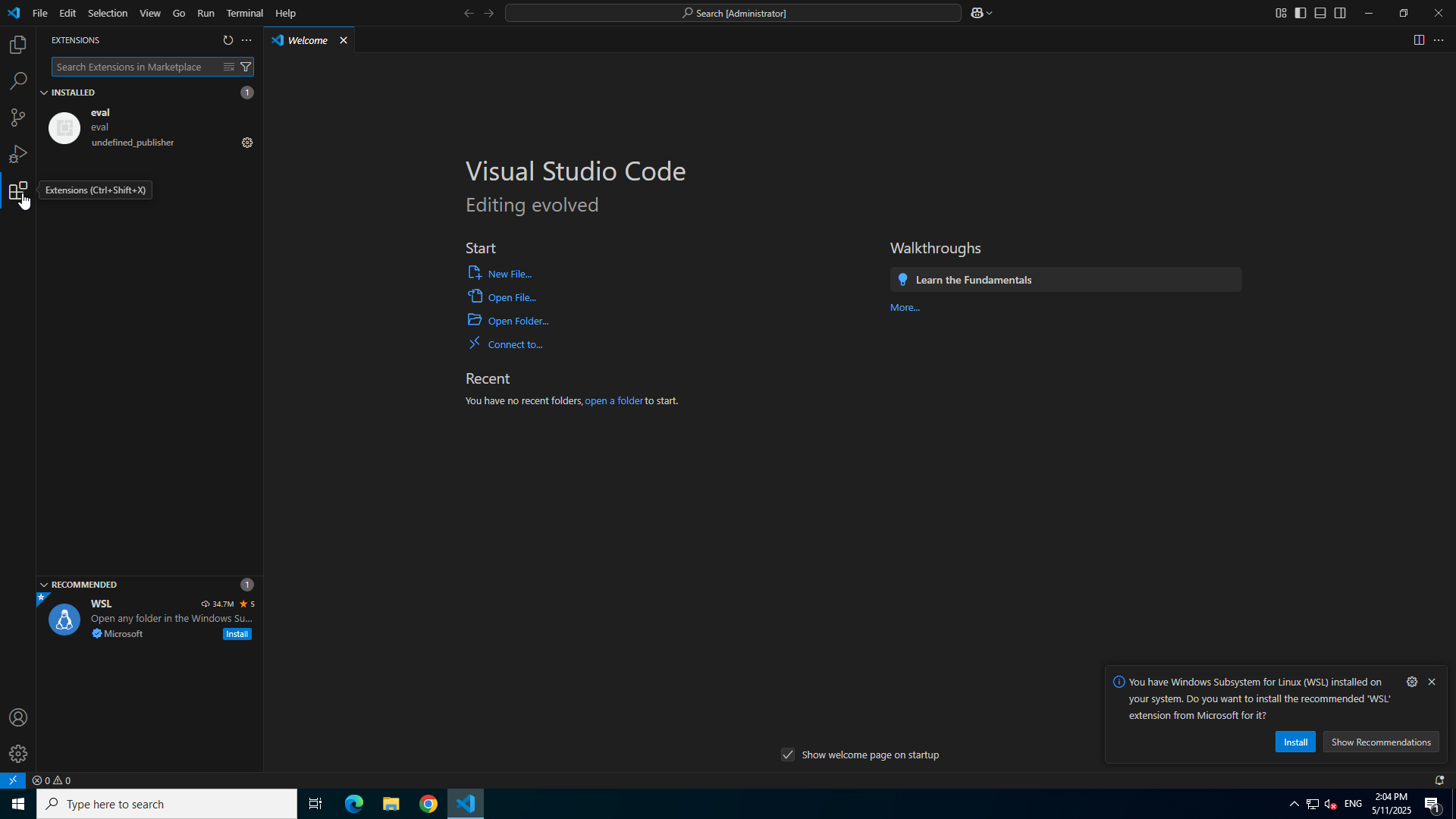Select the Welcome editor tab
This screenshot has width=1456, height=819.
[307, 40]
